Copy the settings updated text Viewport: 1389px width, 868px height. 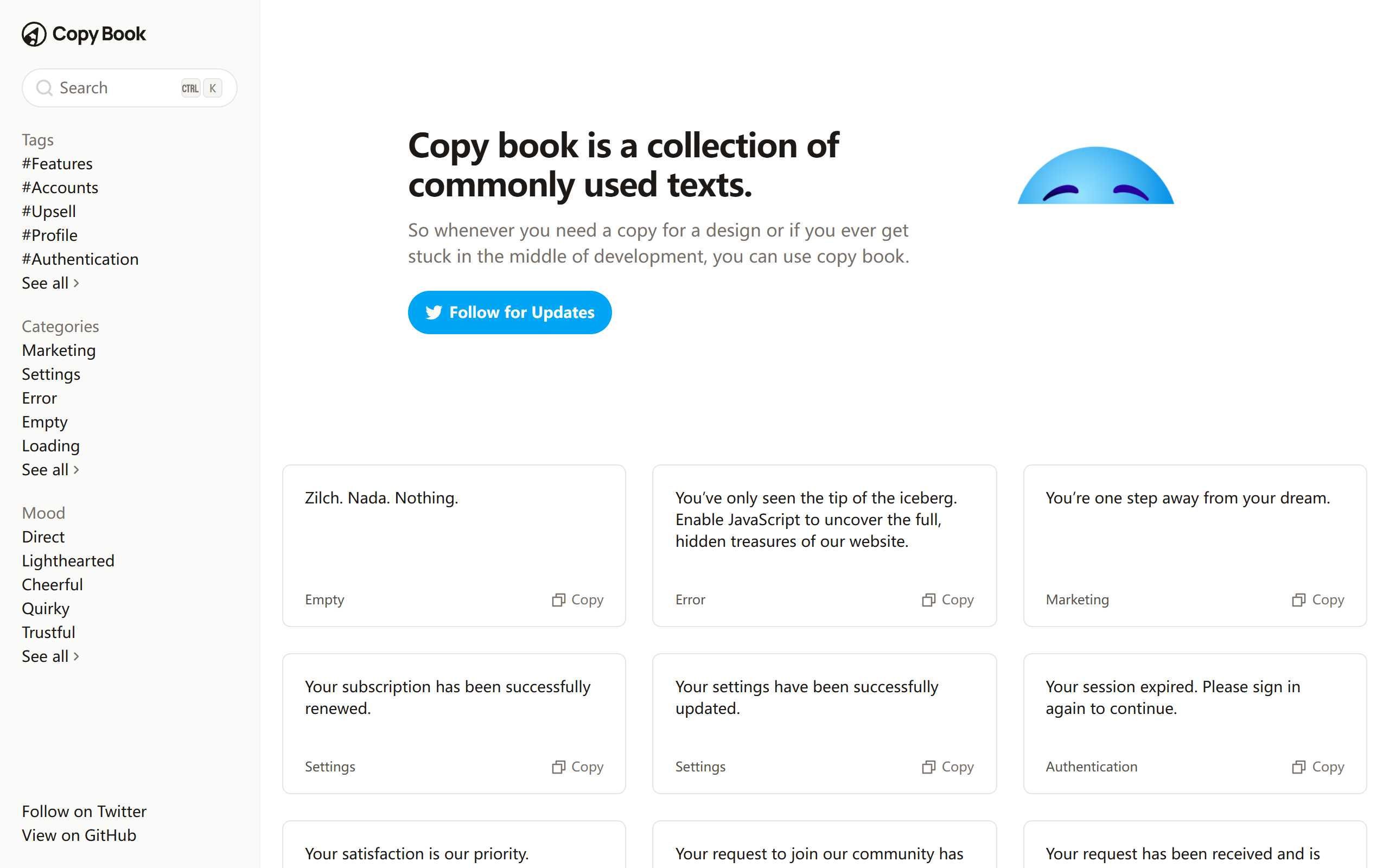948,767
